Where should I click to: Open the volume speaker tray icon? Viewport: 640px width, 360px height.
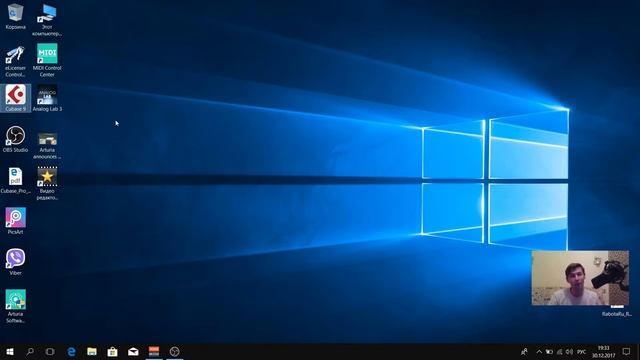pyautogui.click(x=569, y=351)
